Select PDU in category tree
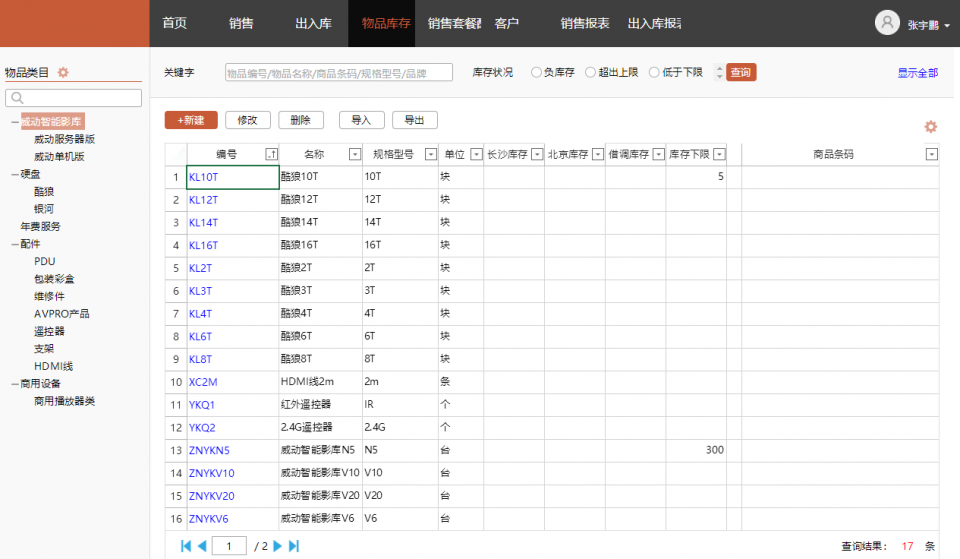This screenshot has height=559, width=960. point(45,261)
